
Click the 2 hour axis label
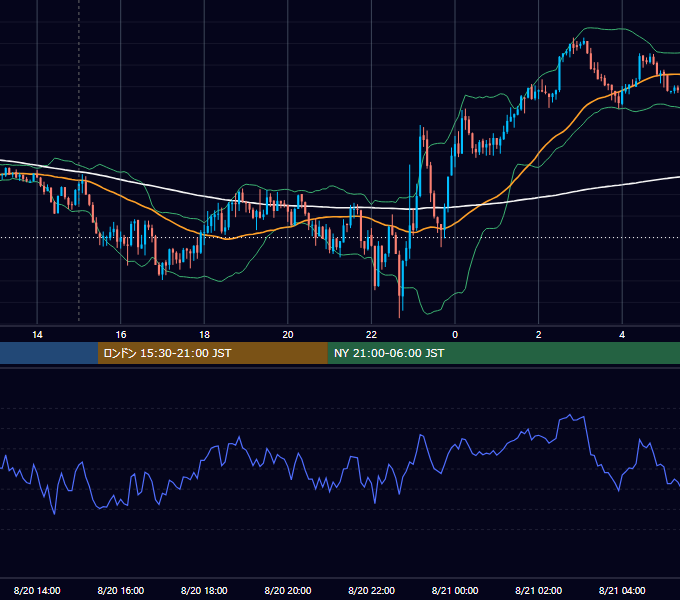tap(539, 335)
